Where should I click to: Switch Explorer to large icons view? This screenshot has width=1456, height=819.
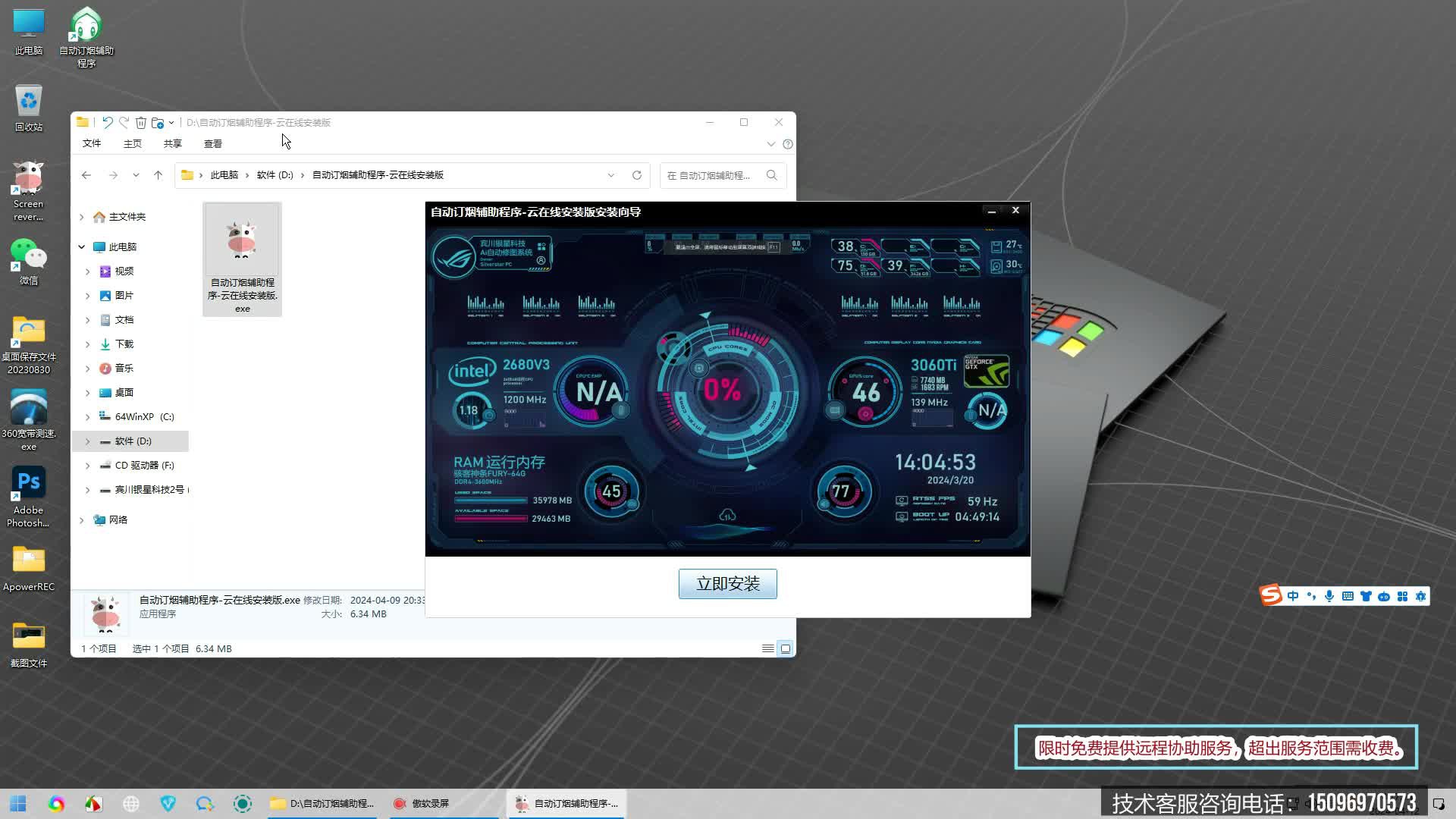click(786, 648)
